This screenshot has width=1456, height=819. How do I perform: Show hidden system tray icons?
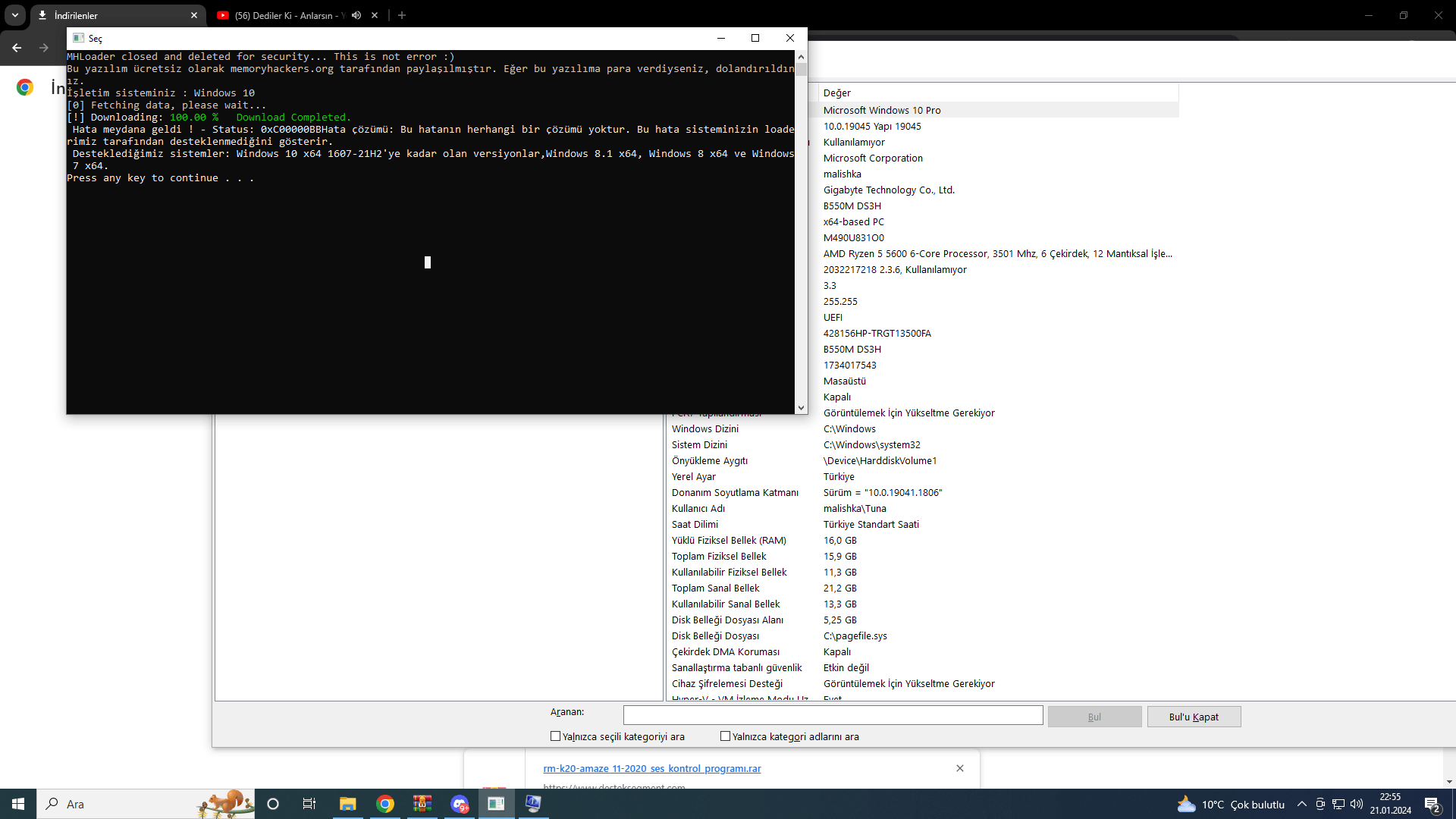[x=1302, y=804]
